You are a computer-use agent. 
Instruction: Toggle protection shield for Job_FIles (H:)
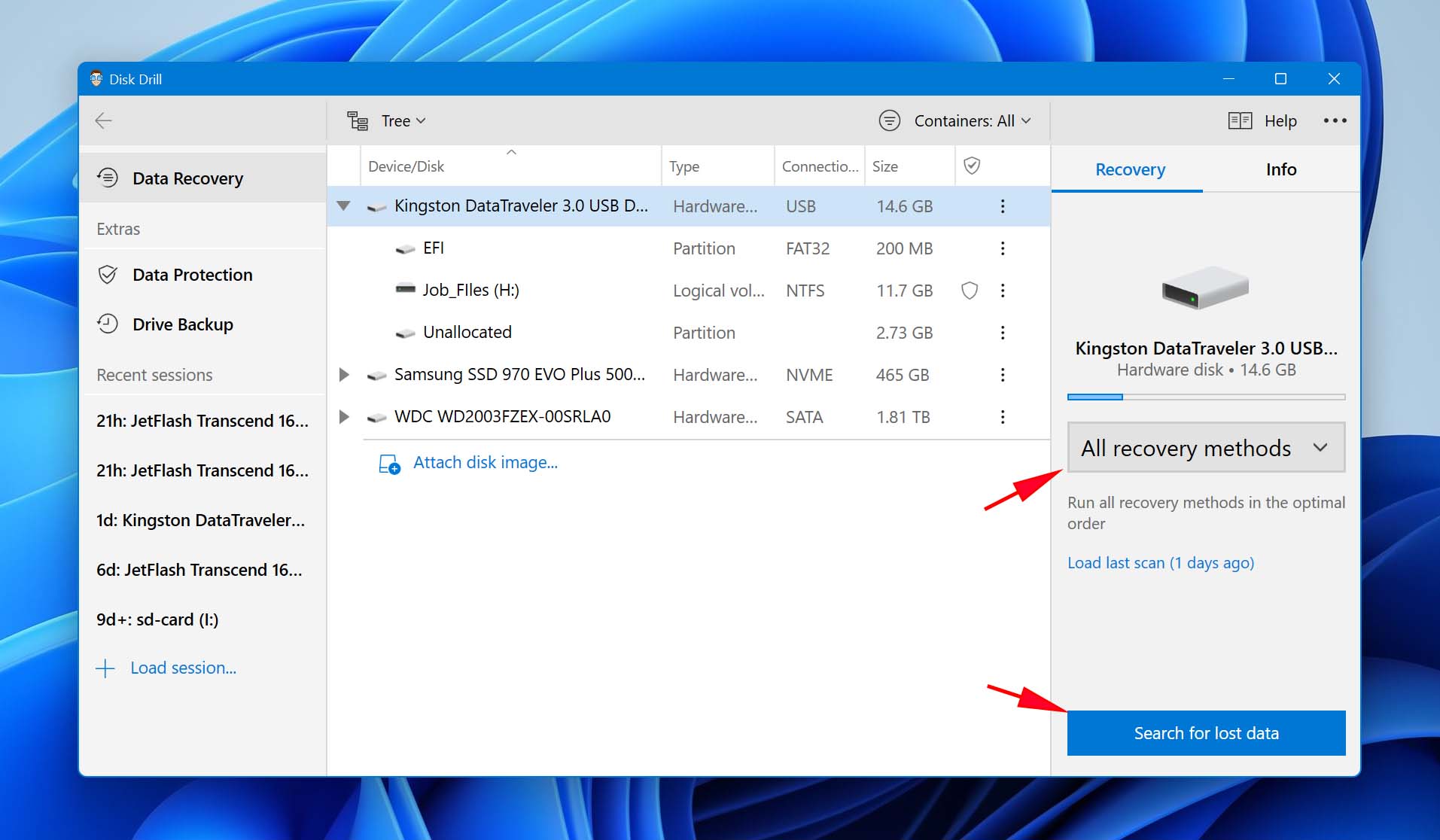970,290
